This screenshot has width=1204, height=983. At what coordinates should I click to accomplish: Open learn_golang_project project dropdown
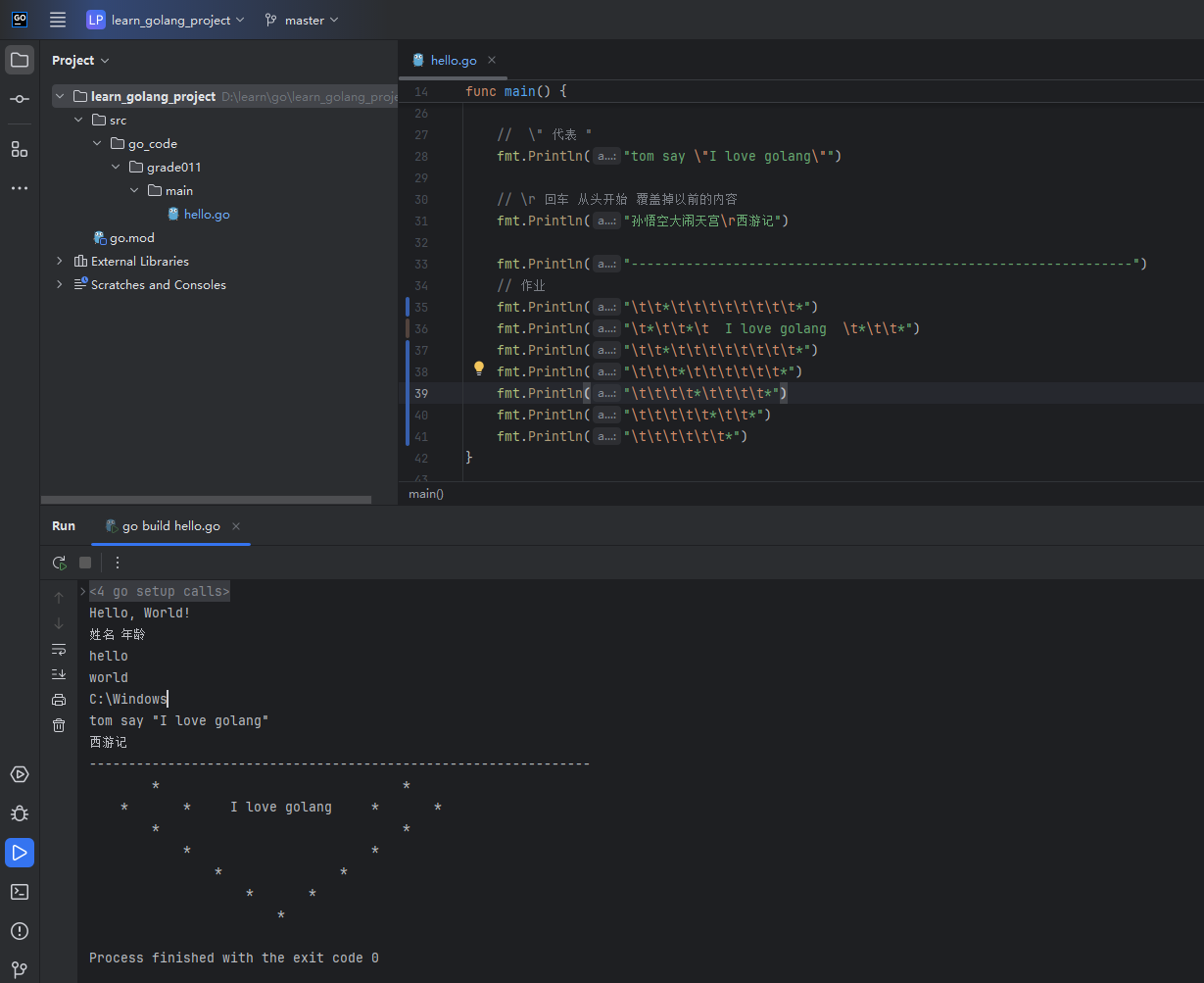166,20
